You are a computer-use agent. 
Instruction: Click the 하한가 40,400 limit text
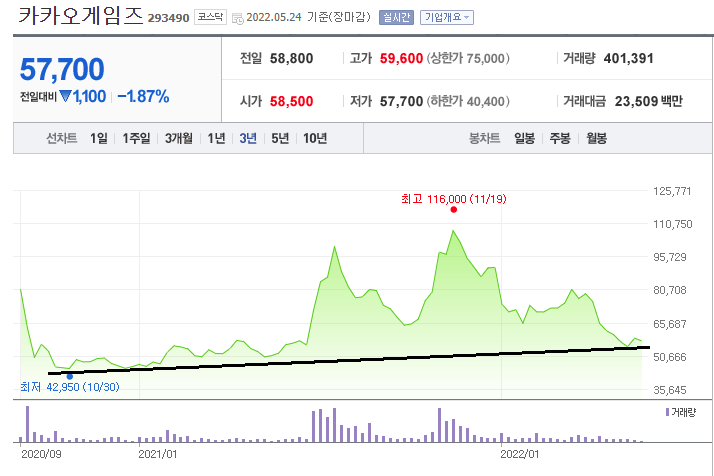tap(468, 101)
